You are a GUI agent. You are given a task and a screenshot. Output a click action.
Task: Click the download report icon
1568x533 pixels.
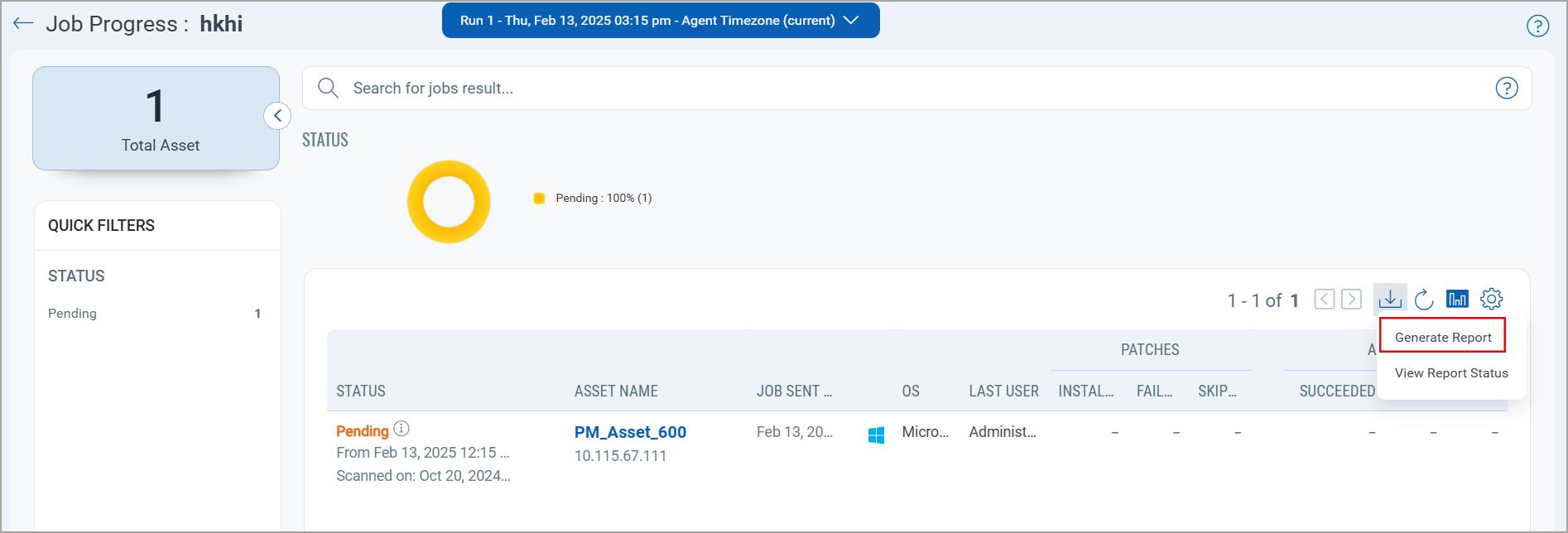pyautogui.click(x=1390, y=299)
